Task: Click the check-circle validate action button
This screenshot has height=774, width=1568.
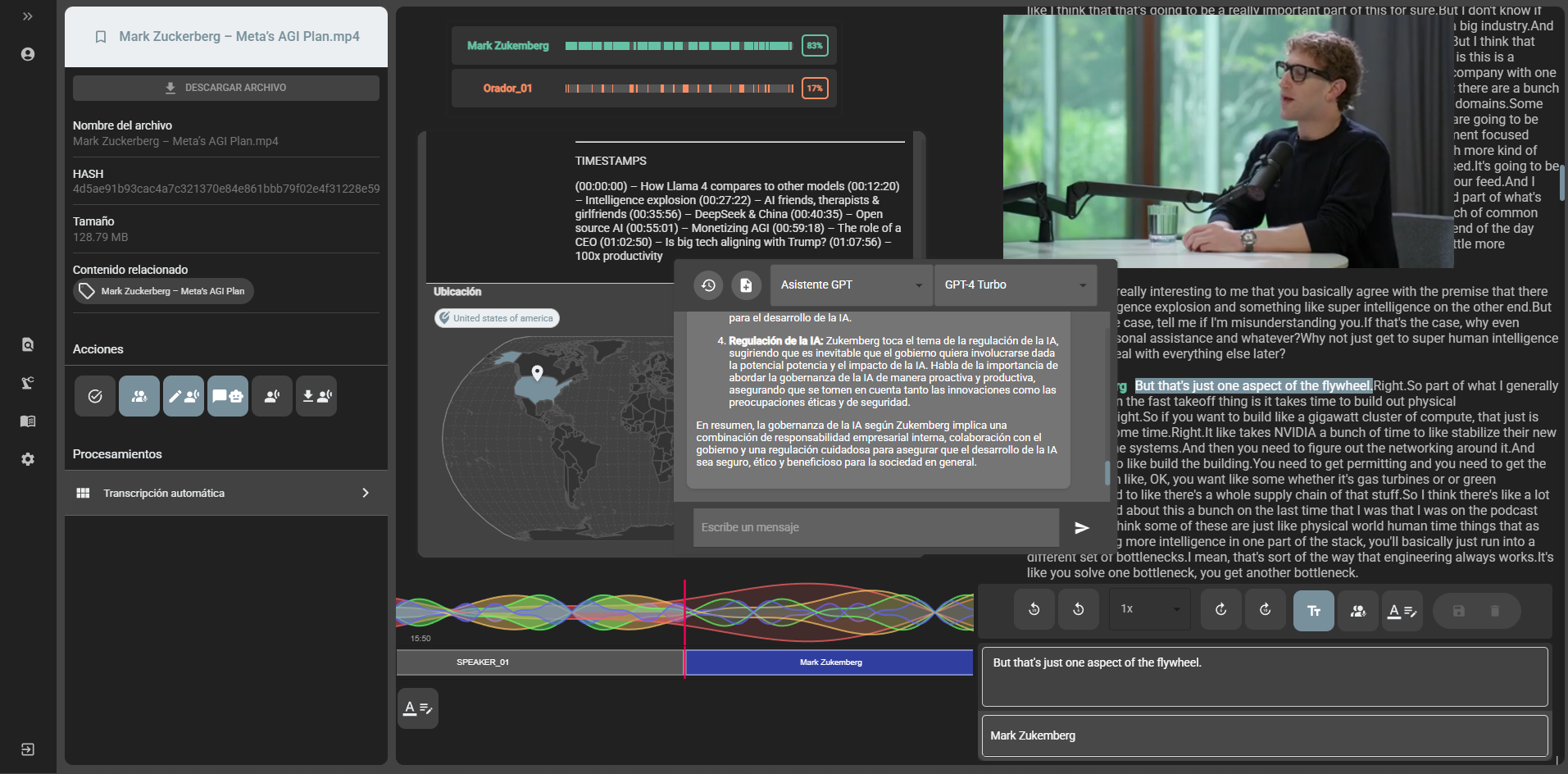Action: (95, 396)
